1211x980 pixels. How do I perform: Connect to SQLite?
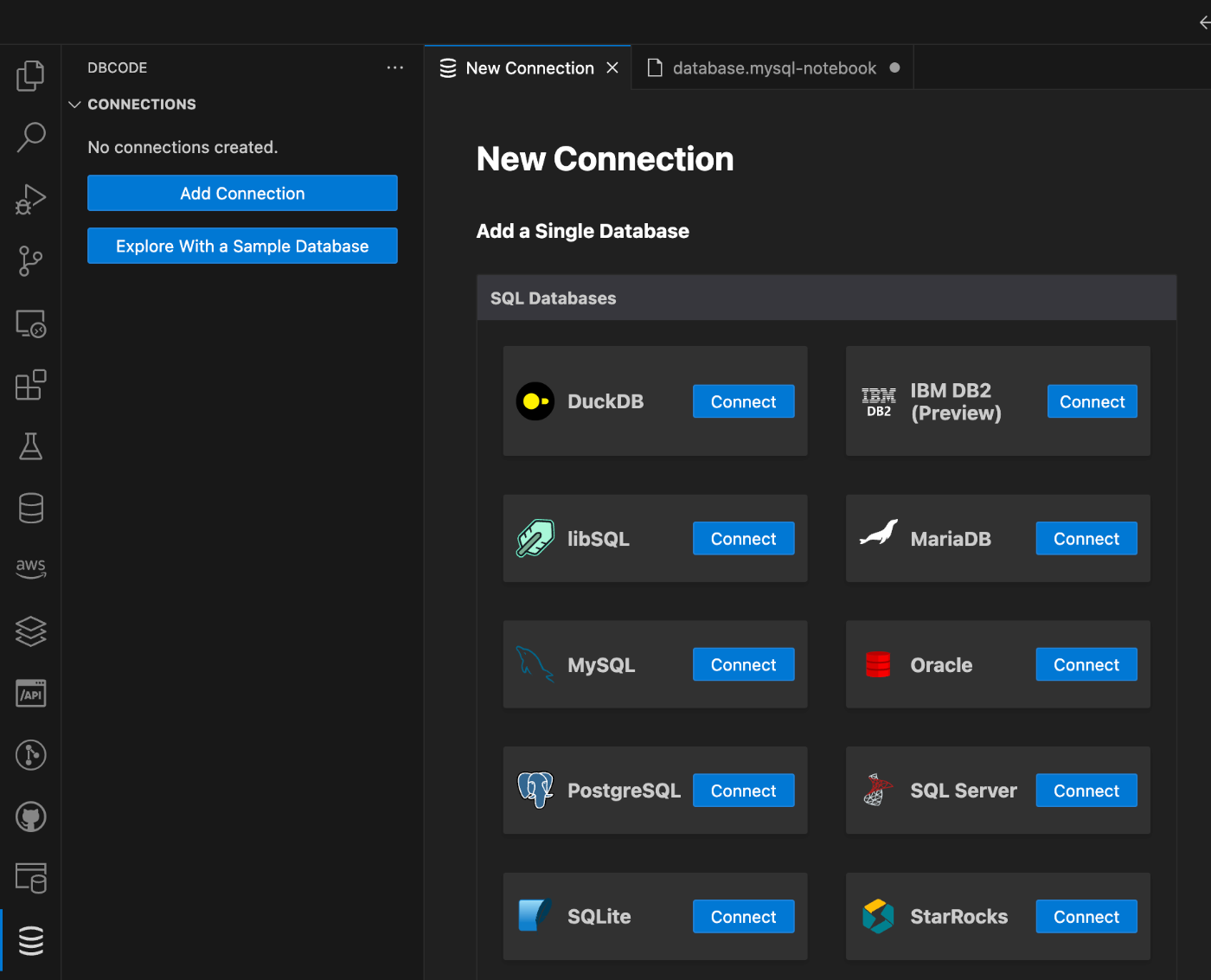pos(743,917)
